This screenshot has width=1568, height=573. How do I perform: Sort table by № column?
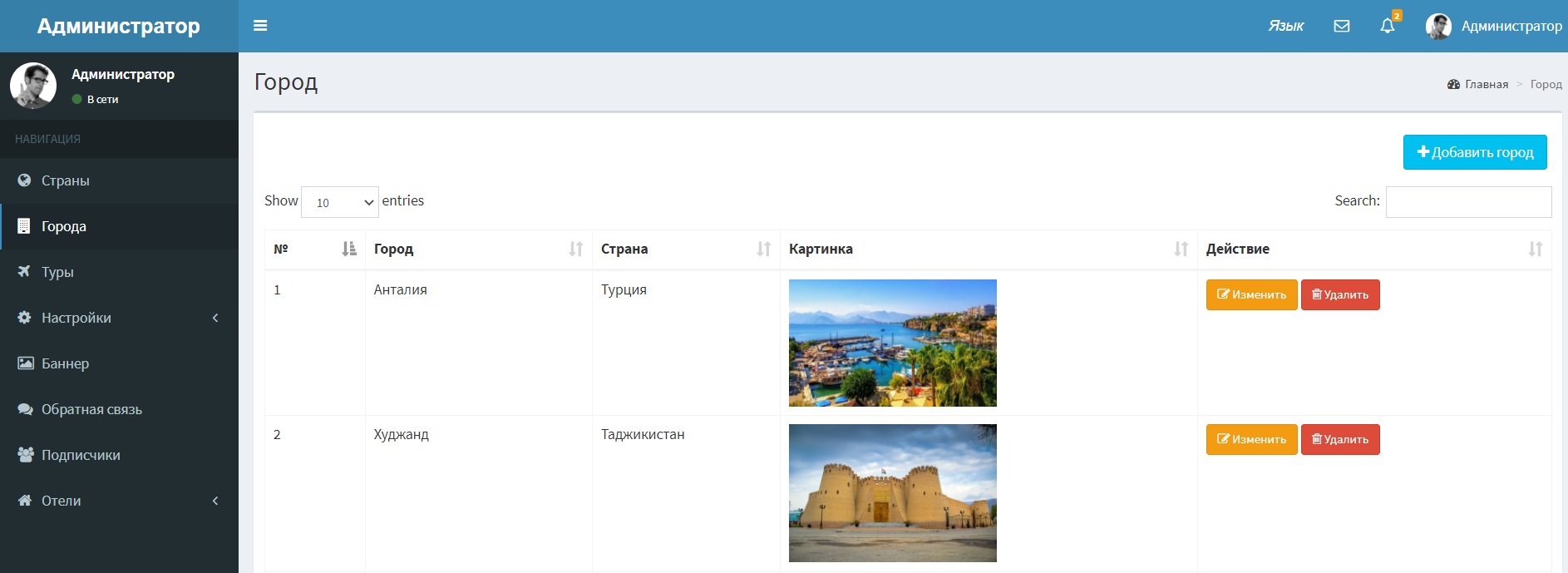314,249
